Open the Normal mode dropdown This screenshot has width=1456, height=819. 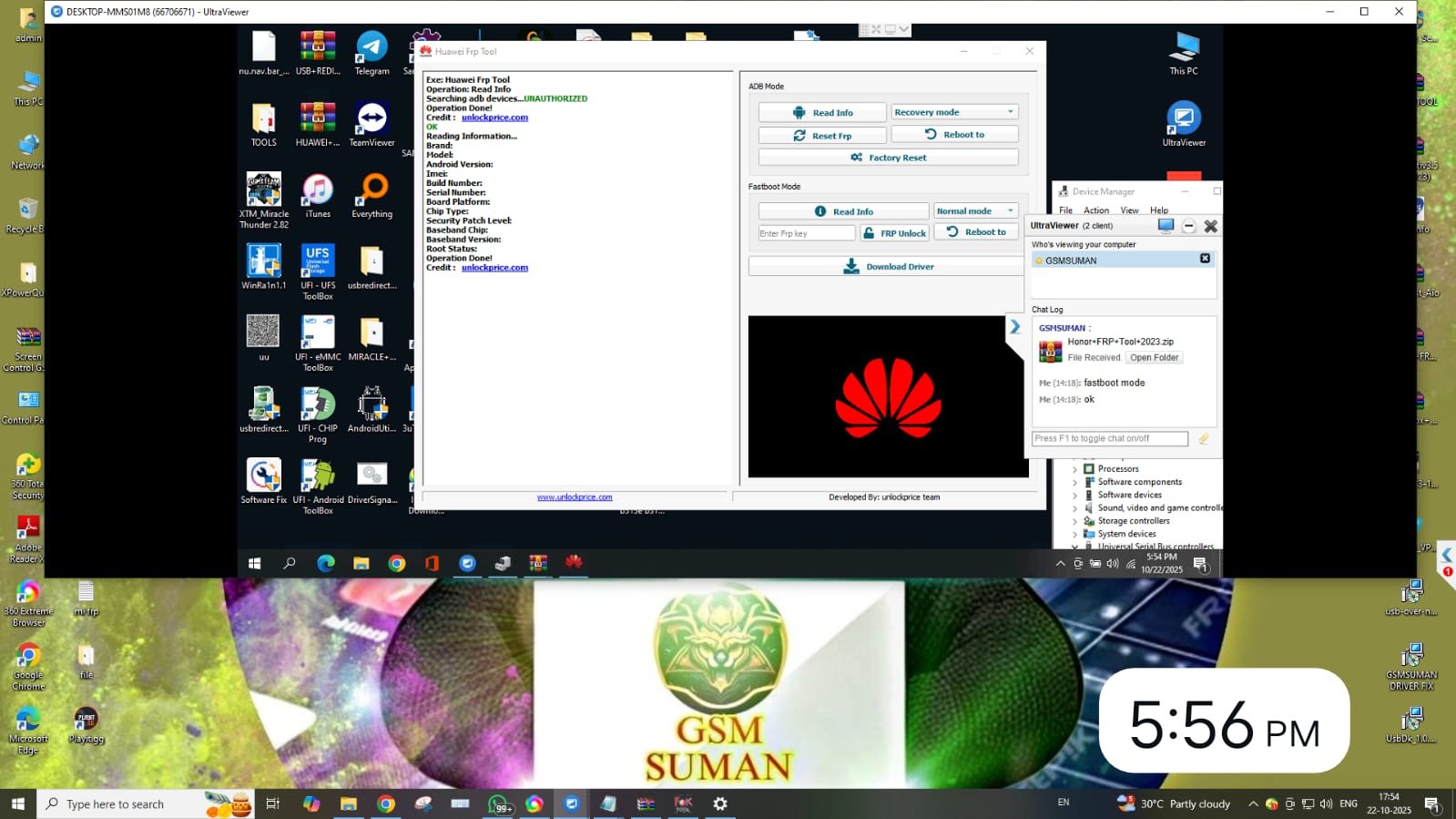pos(975,211)
